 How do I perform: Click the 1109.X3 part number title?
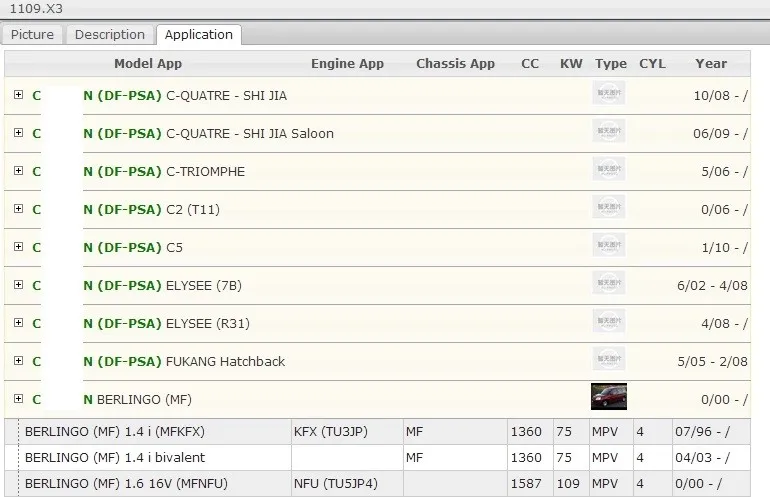point(36,9)
